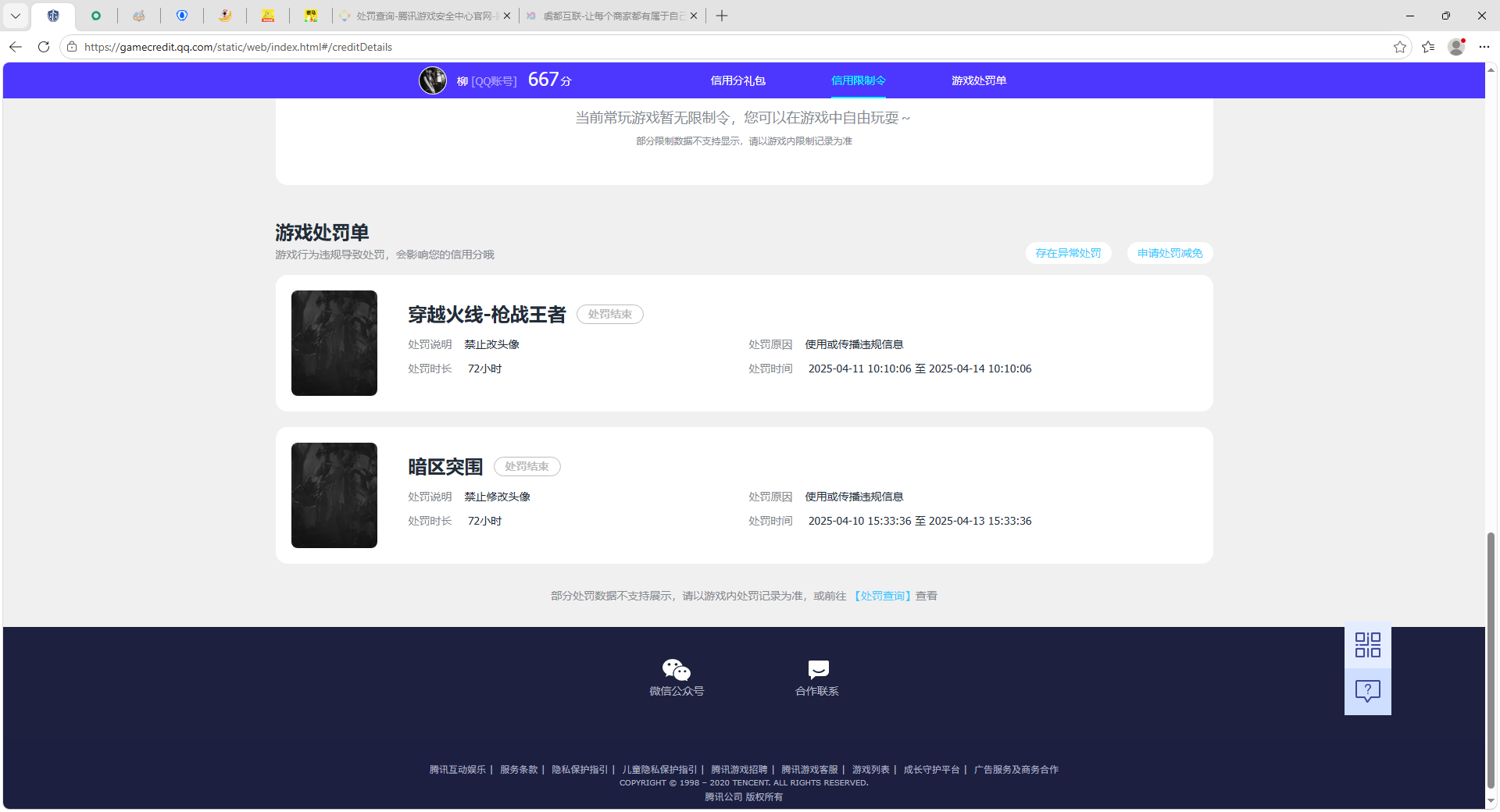Screen dimensions: 1500x812
Task: Go to 游戏处罚单 navigation item
Action: [x=979, y=80]
